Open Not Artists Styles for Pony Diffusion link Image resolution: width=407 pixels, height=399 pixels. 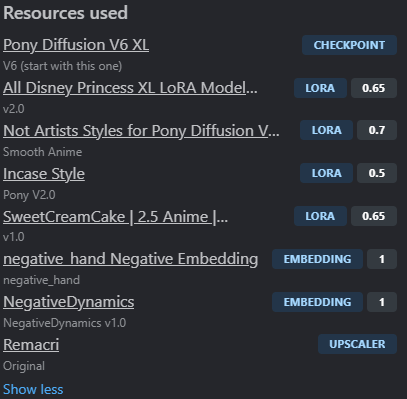[141, 130]
